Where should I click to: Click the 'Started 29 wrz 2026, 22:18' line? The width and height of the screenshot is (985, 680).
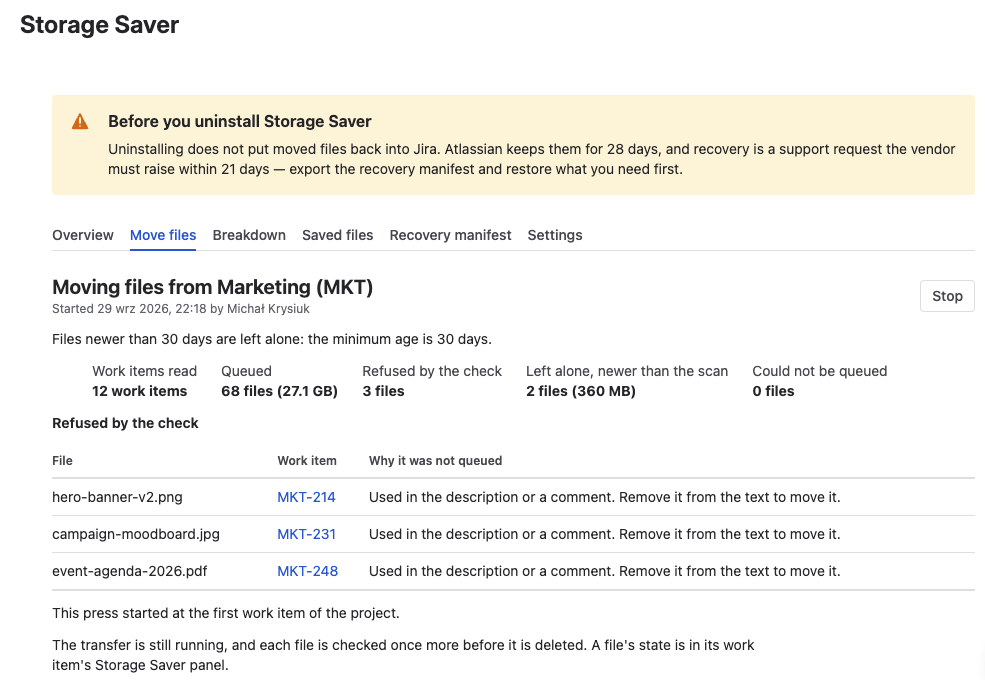pyautogui.click(x=181, y=309)
